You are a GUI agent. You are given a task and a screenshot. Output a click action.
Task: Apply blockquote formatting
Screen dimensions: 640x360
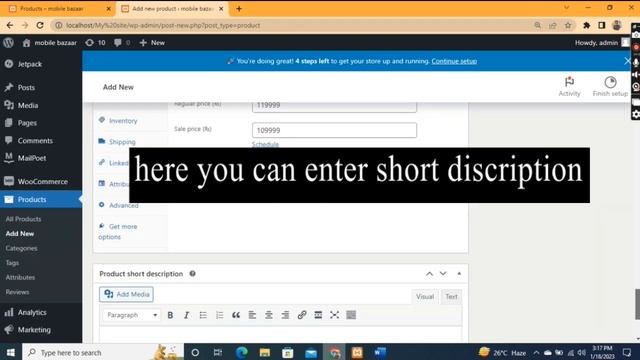(x=236, y=315)
